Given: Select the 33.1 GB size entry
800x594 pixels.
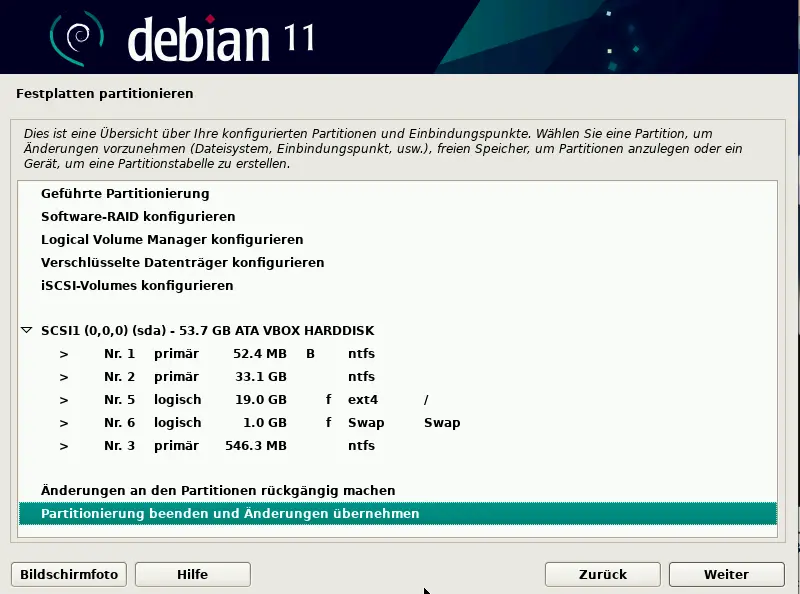Looking at the screenshot, I should (261, 377).
